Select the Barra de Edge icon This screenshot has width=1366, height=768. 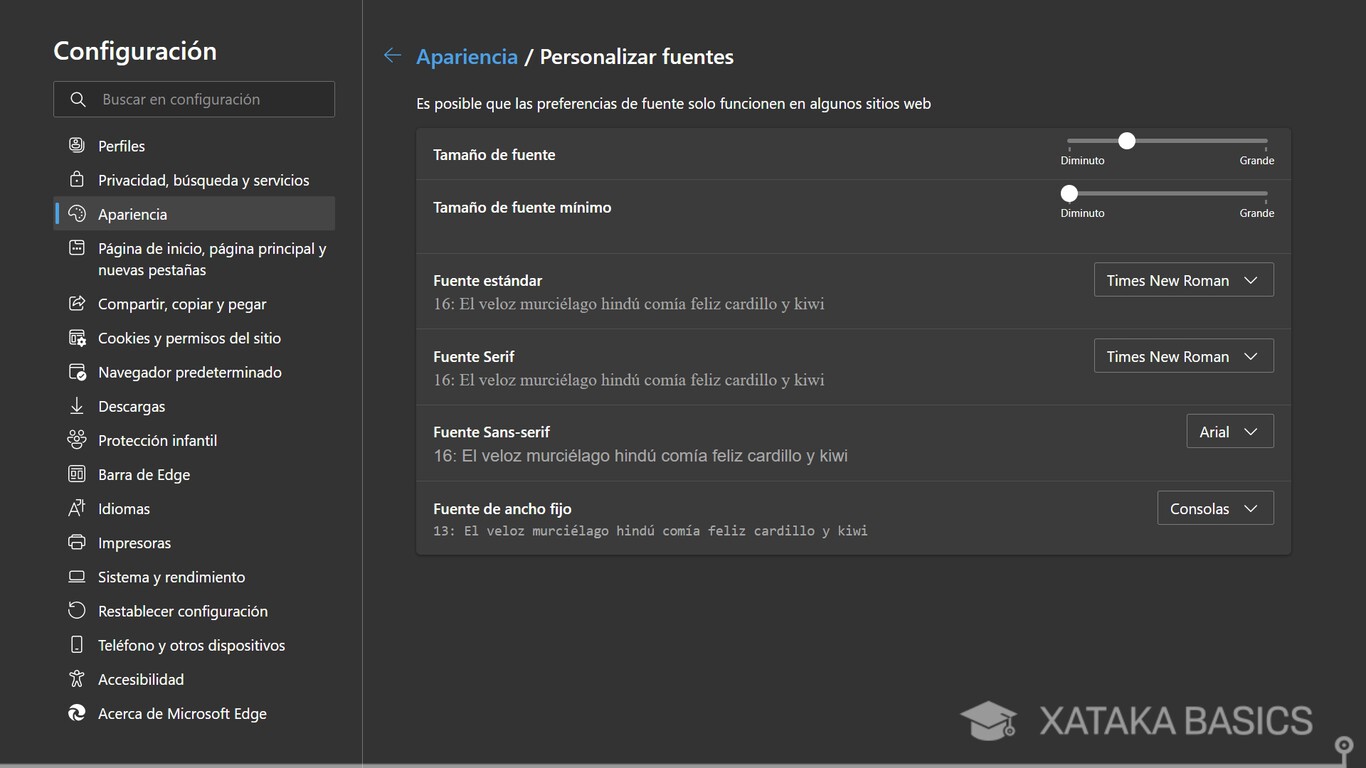click(77, 474)
